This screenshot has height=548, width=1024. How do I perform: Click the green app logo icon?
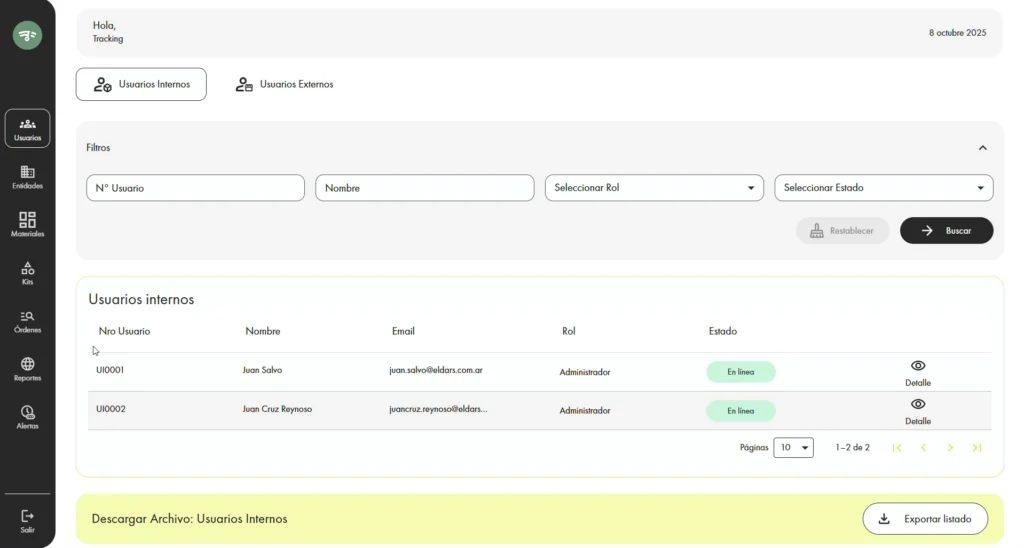point(27,35)
